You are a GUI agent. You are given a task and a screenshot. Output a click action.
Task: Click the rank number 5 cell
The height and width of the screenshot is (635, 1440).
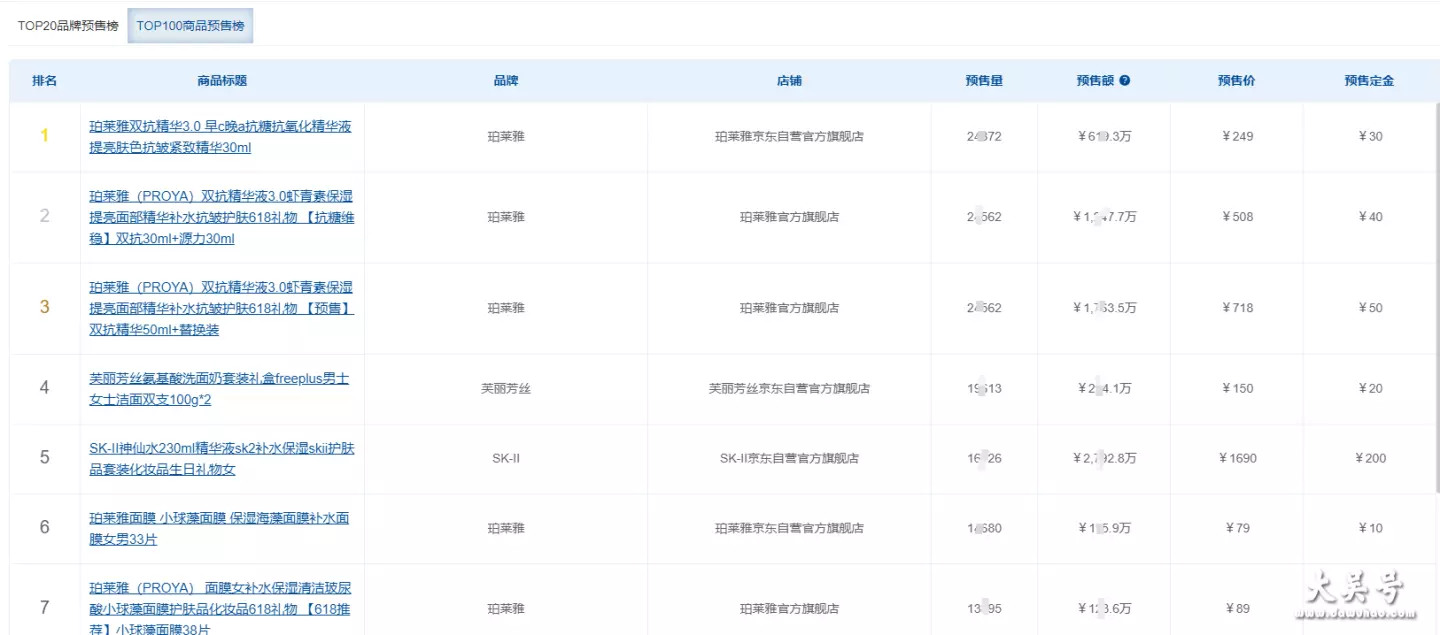click(x=44, y=458)
